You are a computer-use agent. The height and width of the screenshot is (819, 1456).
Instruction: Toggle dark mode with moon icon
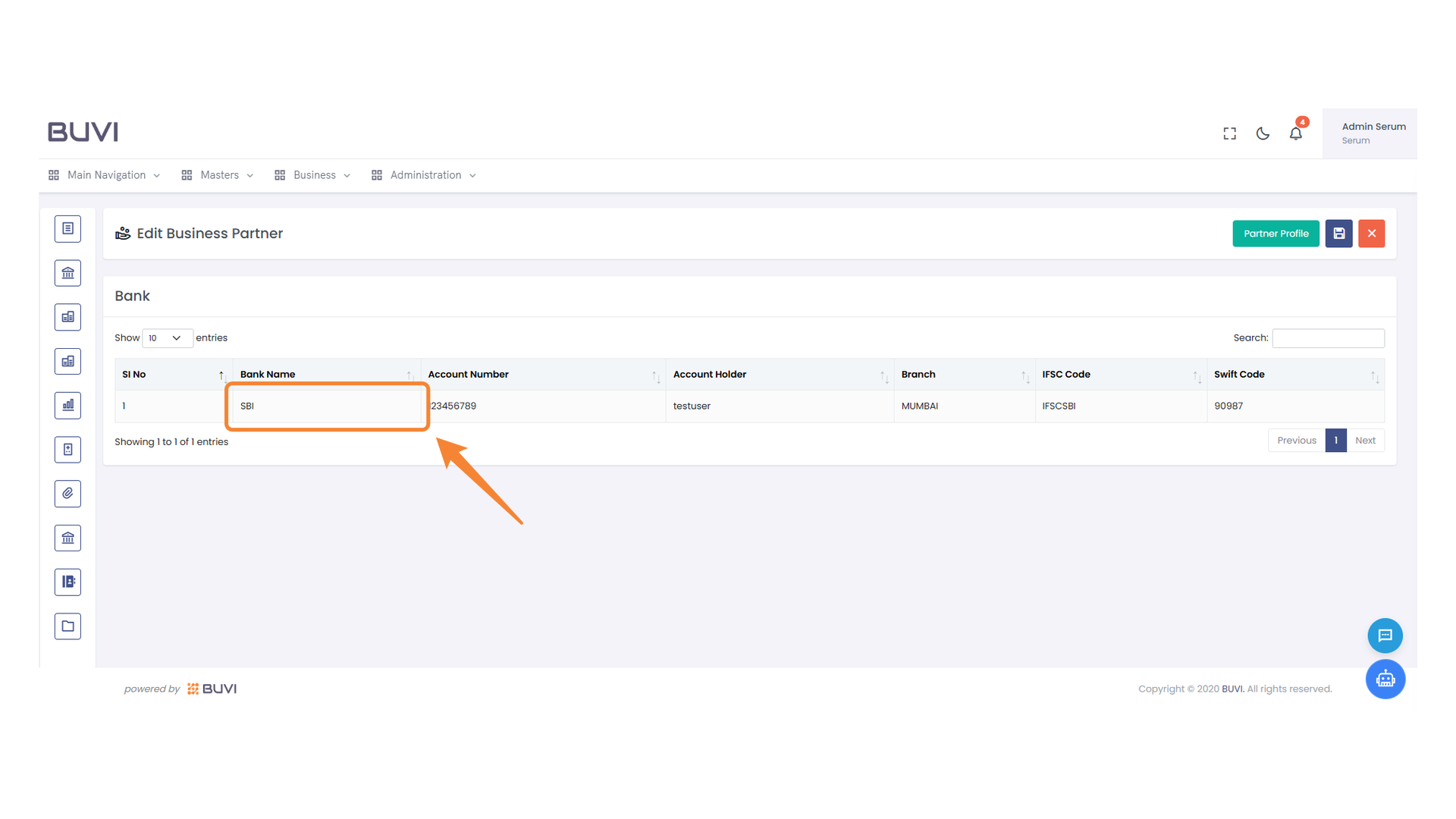click(x=1263, y=133)
